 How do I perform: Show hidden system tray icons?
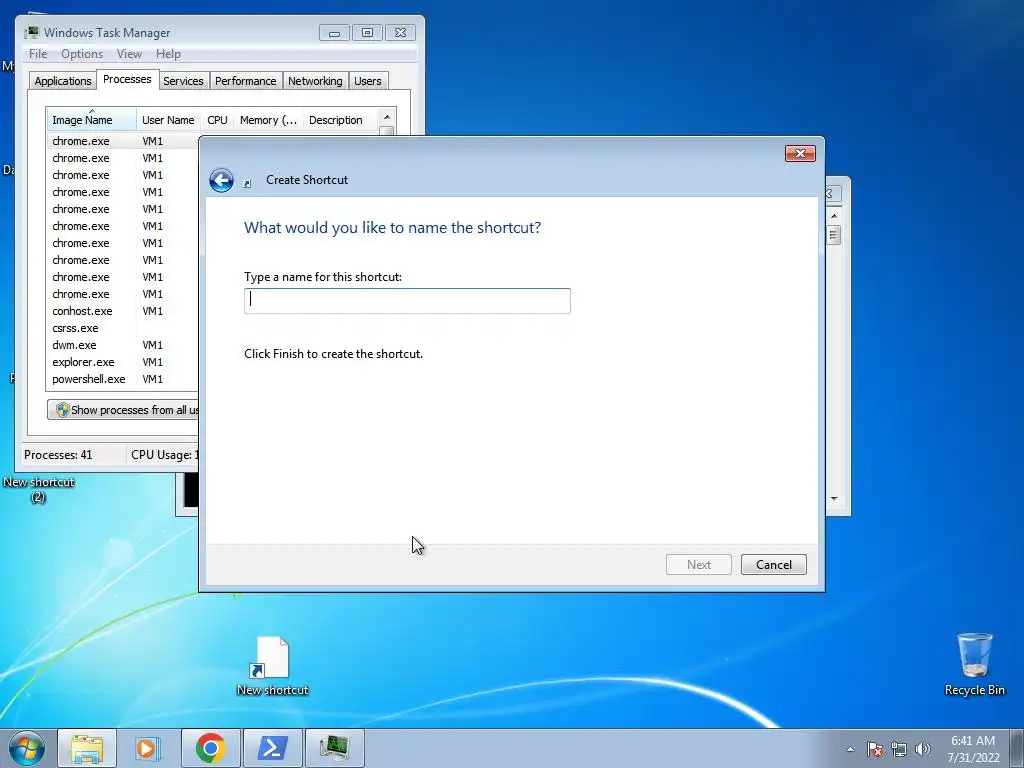tap(850, 749)
